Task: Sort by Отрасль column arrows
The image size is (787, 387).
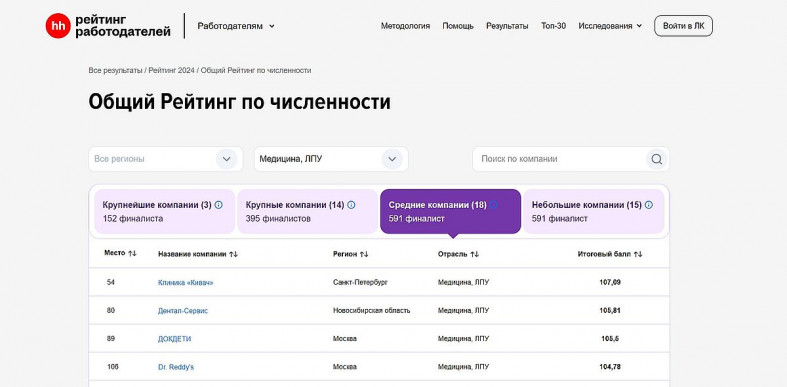Action: coord(474,254)
